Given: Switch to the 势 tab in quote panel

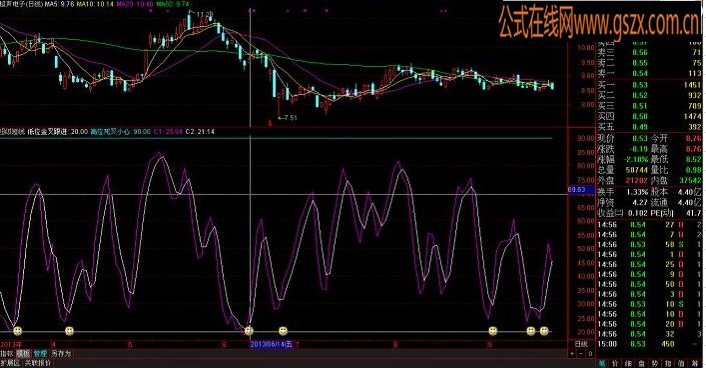Looking at the screenshot, I should tap(655, 363).
